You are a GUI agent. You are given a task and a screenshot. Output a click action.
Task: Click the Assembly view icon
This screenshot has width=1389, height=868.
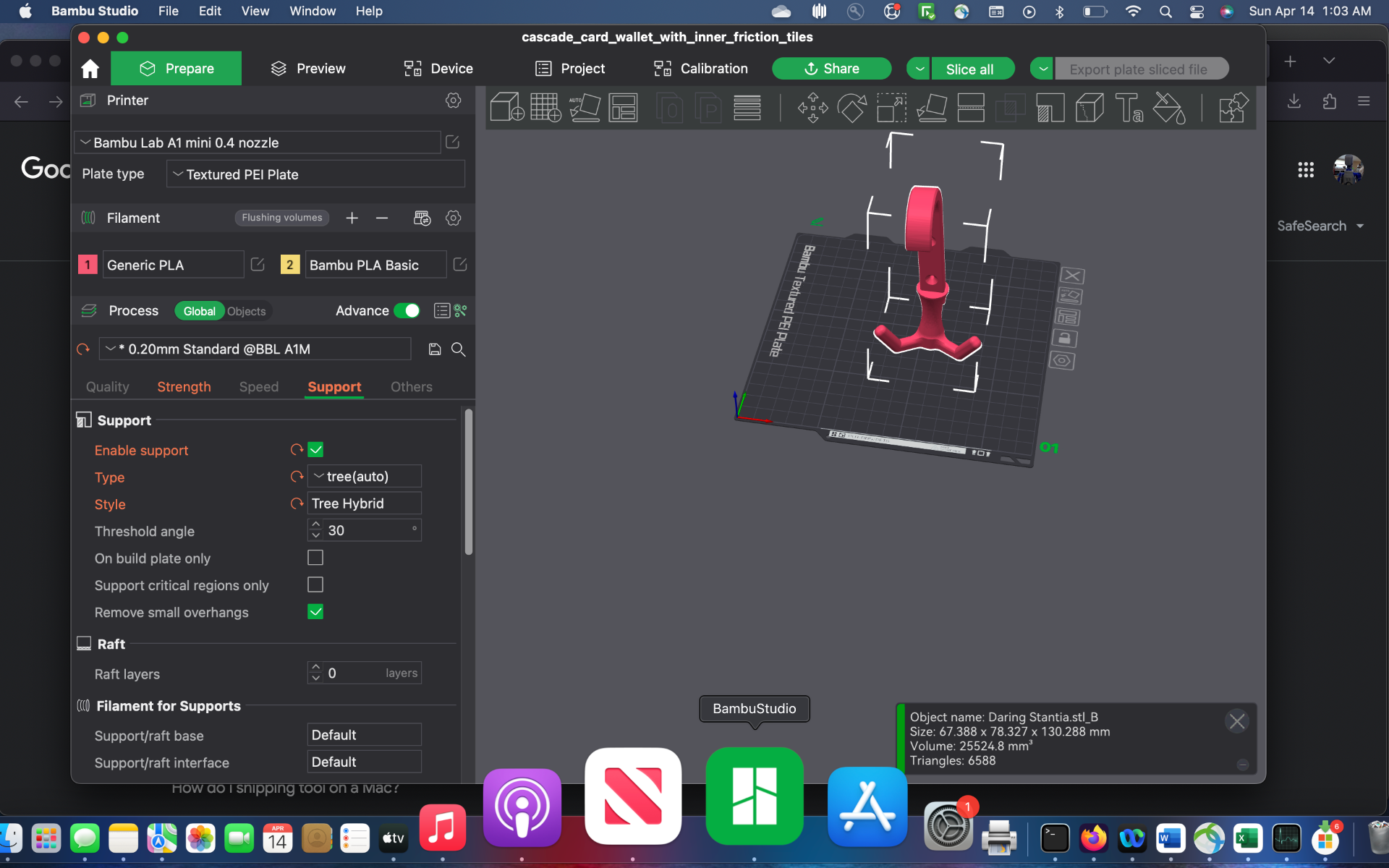click(x=1233, y=108)
